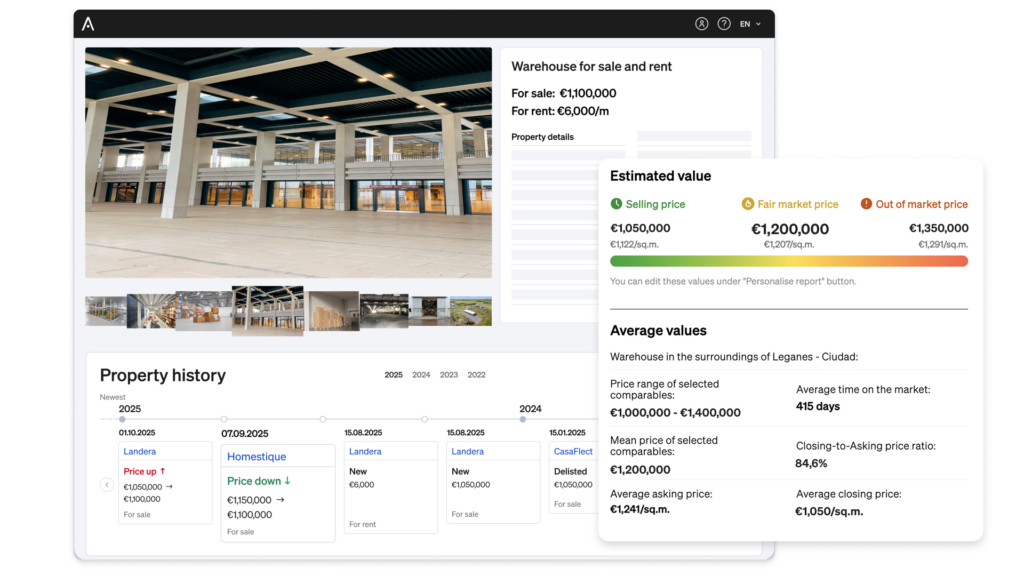
Task: Open the EN language dropdown
Action: point(746,24)
